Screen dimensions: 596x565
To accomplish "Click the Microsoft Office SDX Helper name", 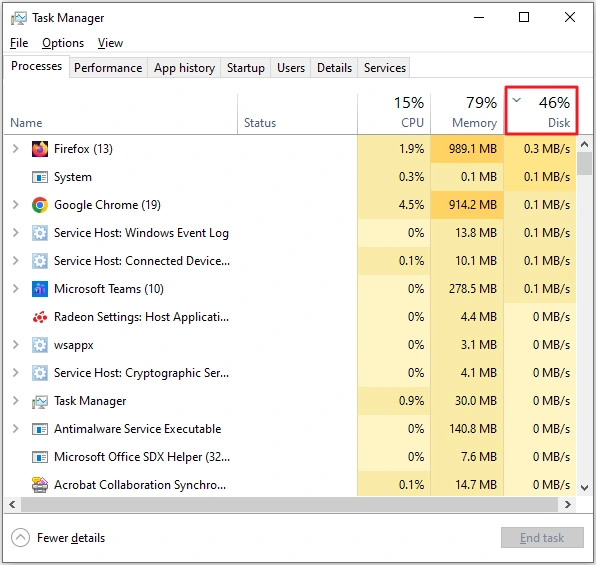I will click(x=142, y=457).
